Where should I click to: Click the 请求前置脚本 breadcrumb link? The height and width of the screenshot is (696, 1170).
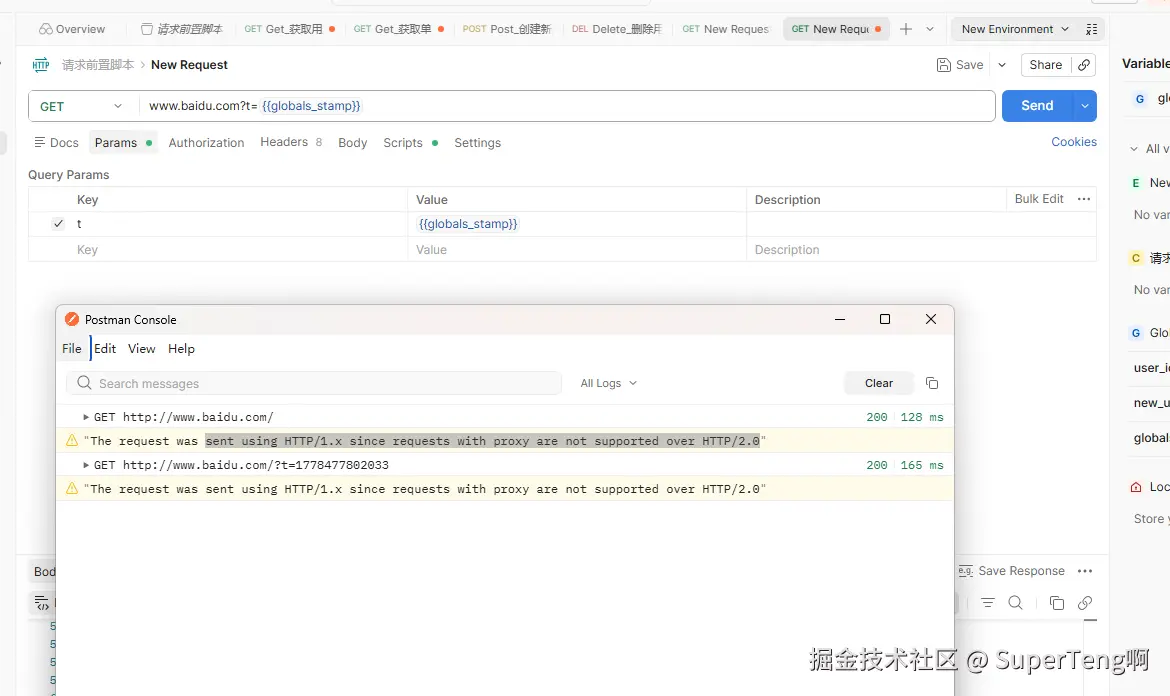coord(98,65)
